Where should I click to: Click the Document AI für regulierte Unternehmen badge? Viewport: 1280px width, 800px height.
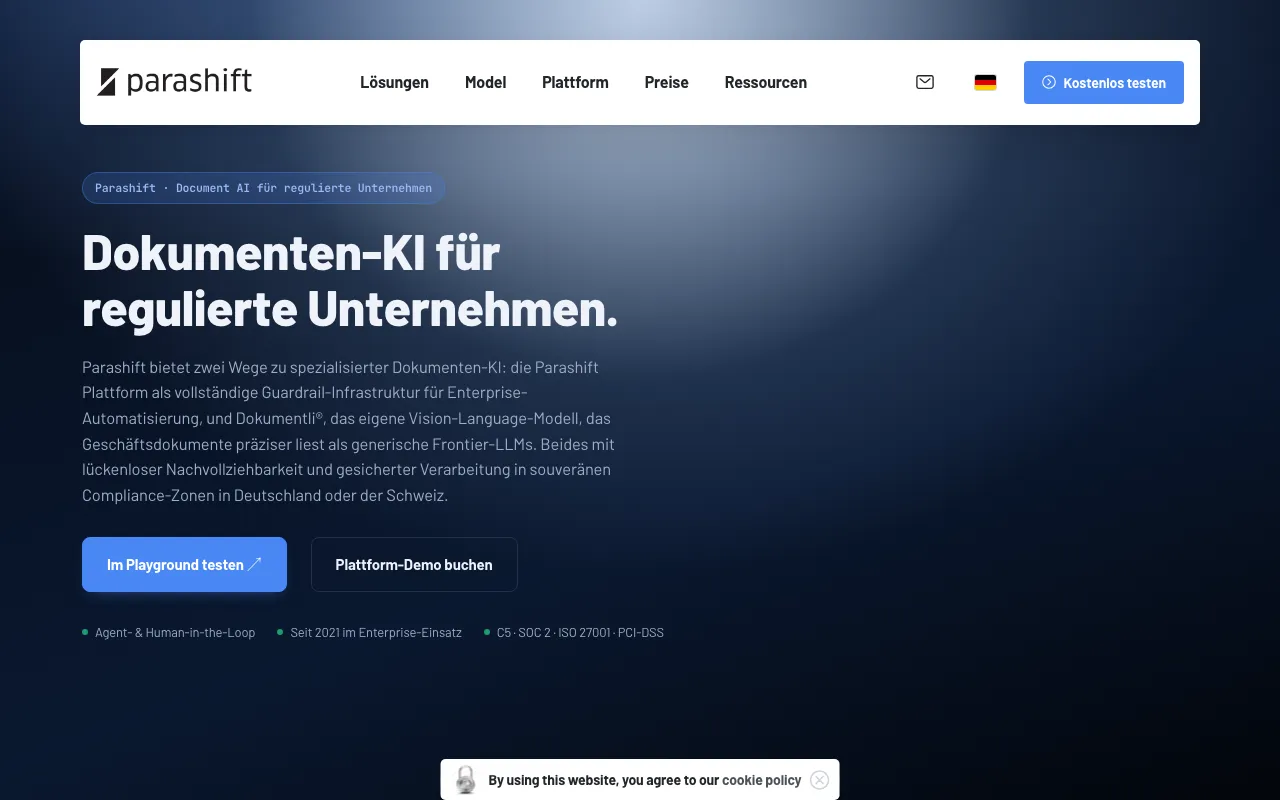coord(264,188)
